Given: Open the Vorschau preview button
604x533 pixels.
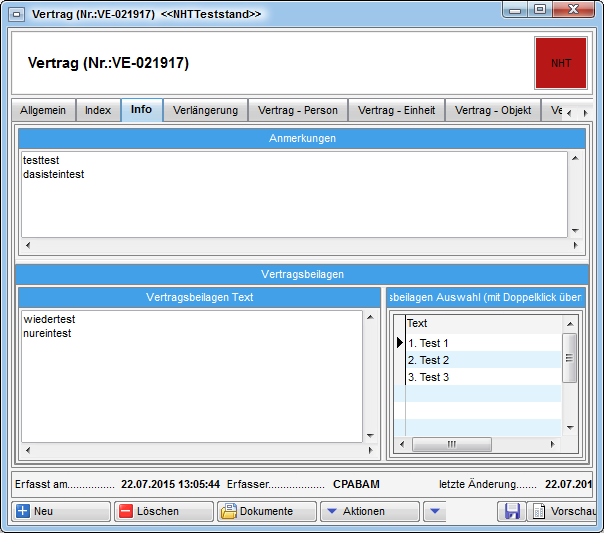Looking at the screenshot, I should (x=564, y=511).
